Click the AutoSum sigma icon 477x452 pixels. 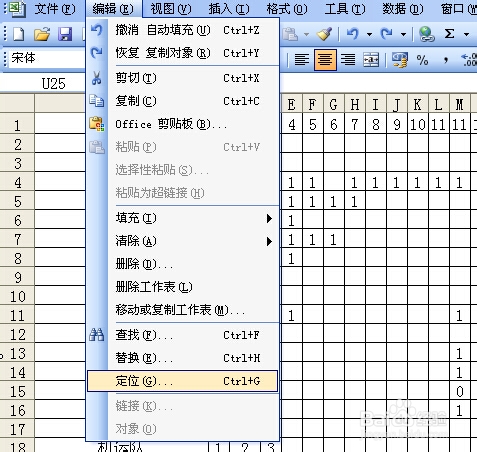pos(449,34)
